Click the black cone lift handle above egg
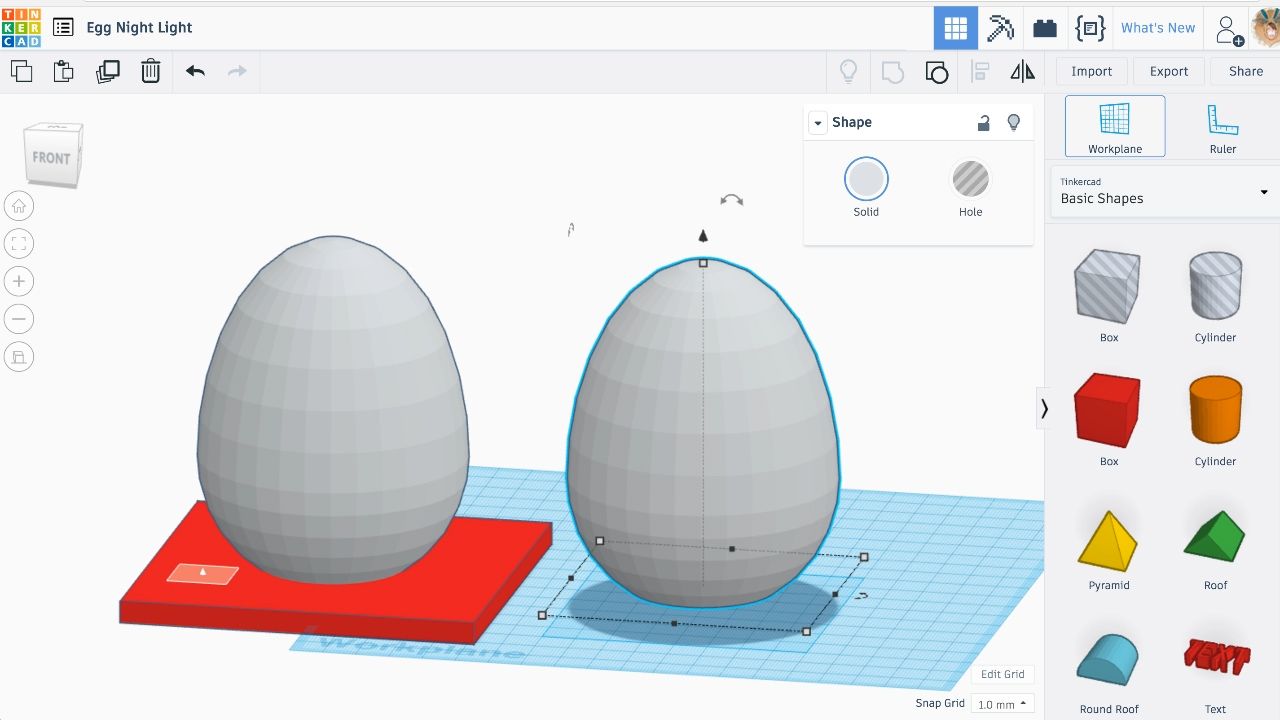The image size is (1280, 720). 703,236
